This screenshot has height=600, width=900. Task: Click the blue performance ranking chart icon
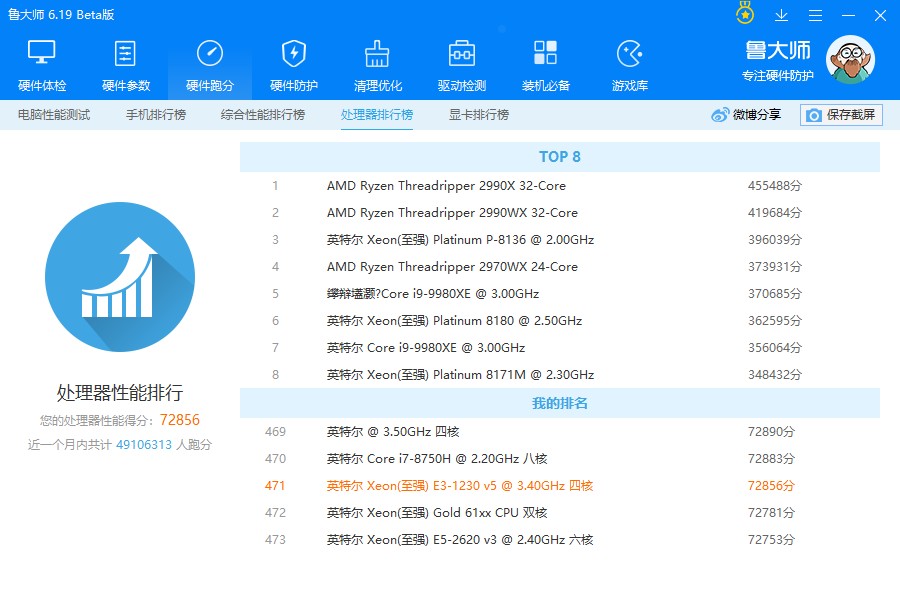pos(120,277)
